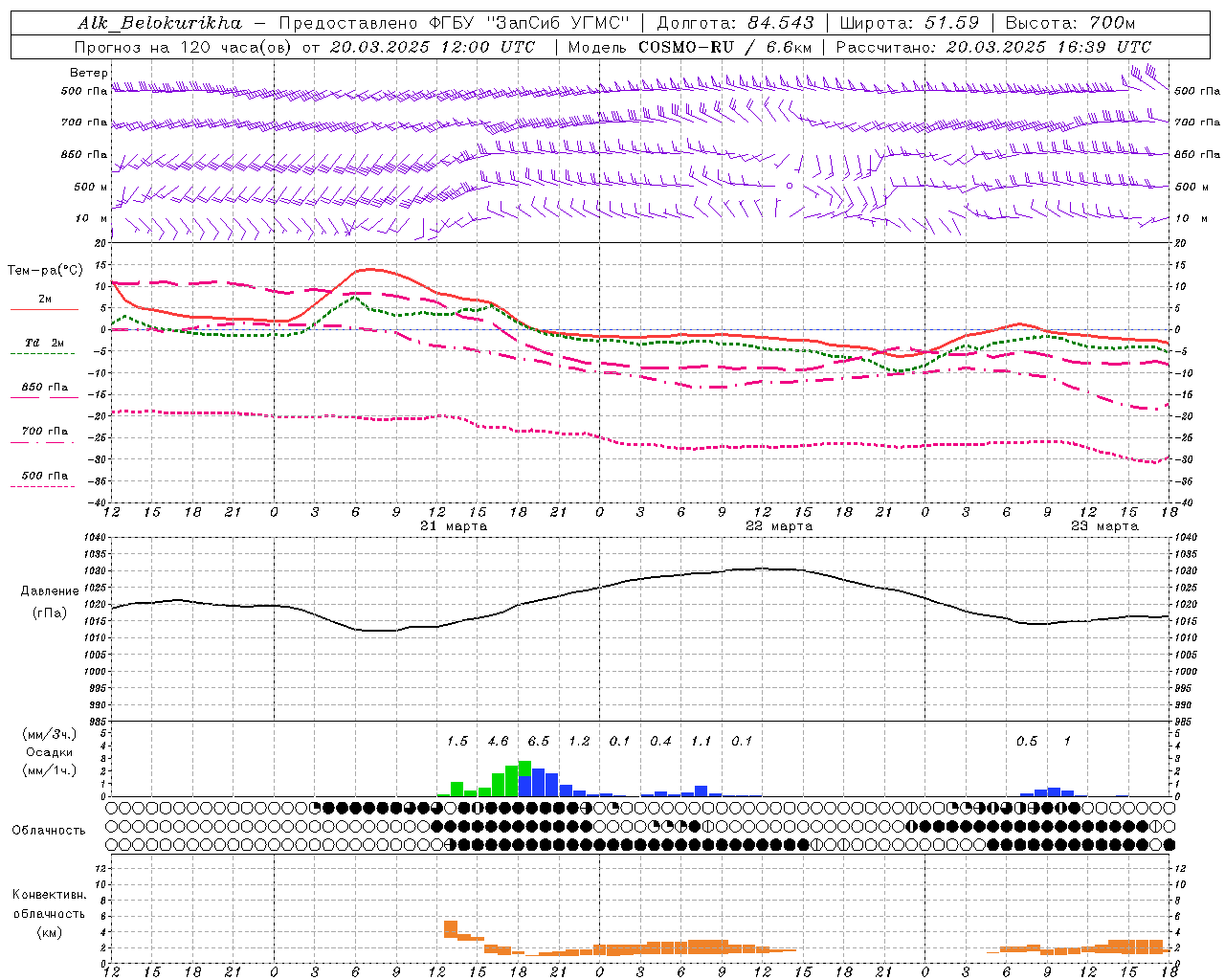Click the 0.5 precipitation total value

point(1027,741)
